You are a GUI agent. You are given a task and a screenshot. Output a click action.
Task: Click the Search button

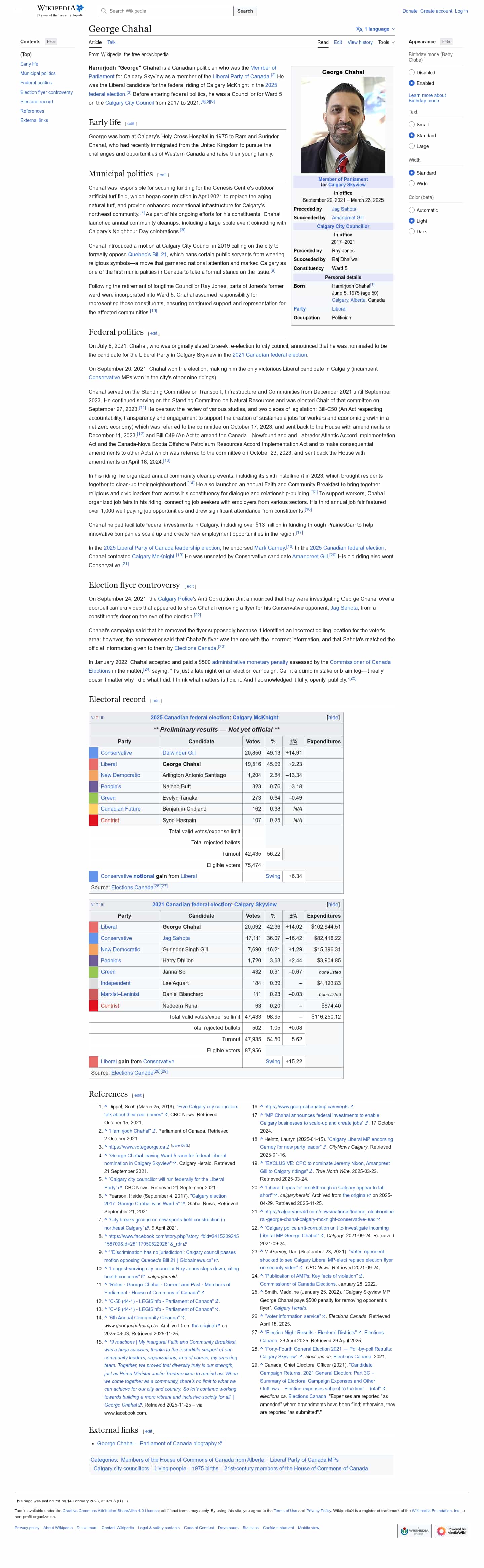tap(245, 11)
